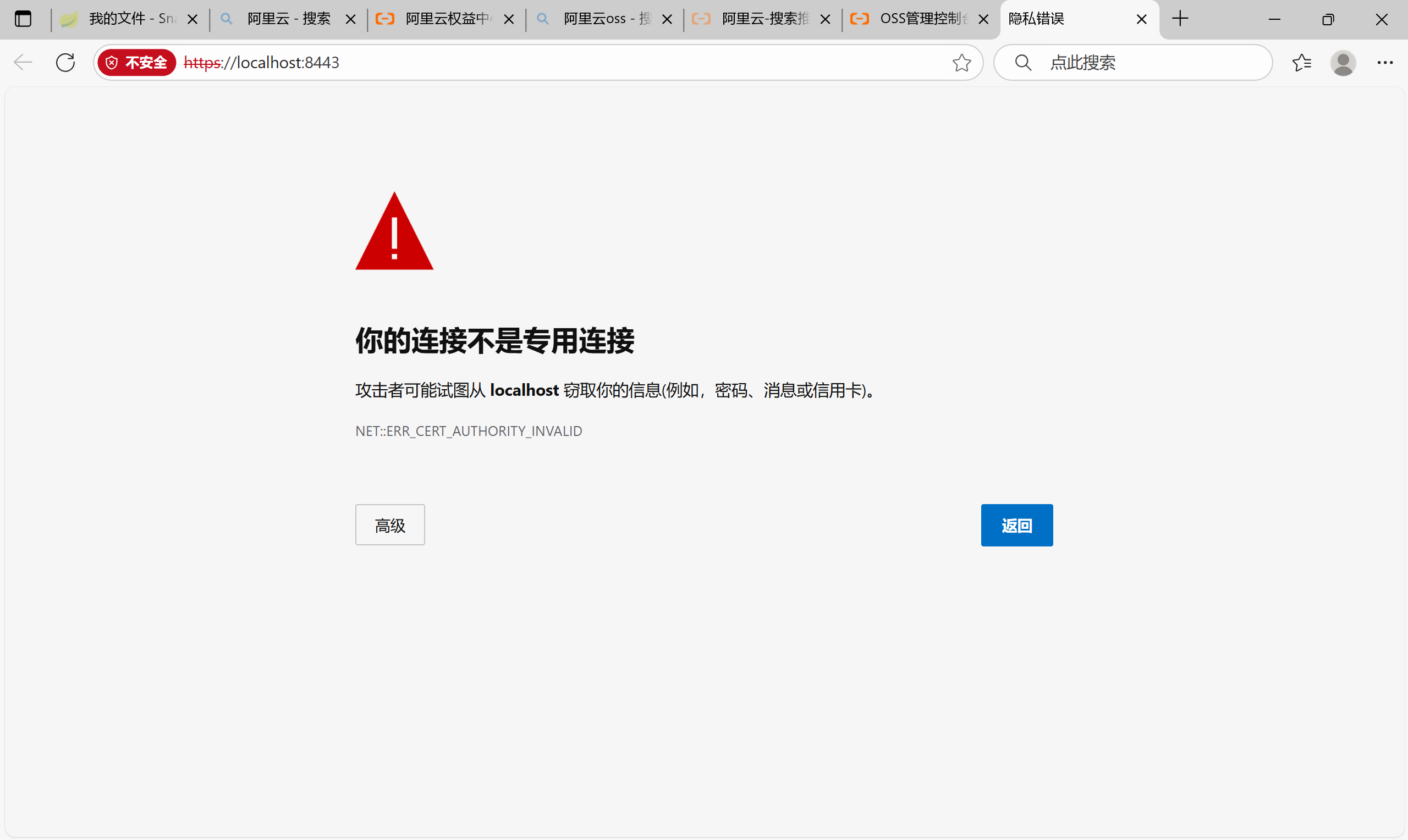Open the favorites list icon
The image size is (1408, 840).
coord(1301,62)
